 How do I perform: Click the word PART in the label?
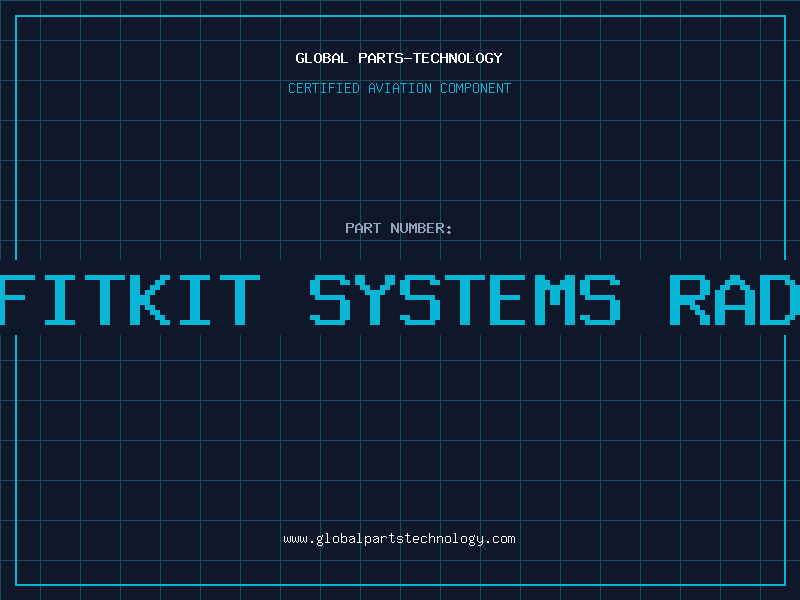tap(362, 228)
